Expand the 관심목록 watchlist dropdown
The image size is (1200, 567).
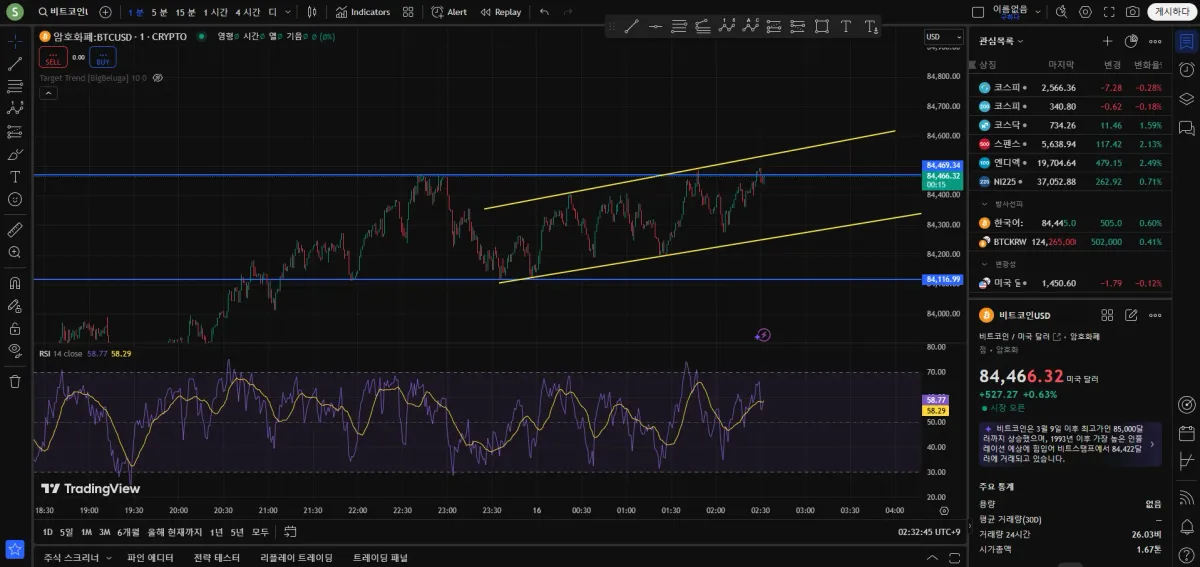tap(1002, 41)
